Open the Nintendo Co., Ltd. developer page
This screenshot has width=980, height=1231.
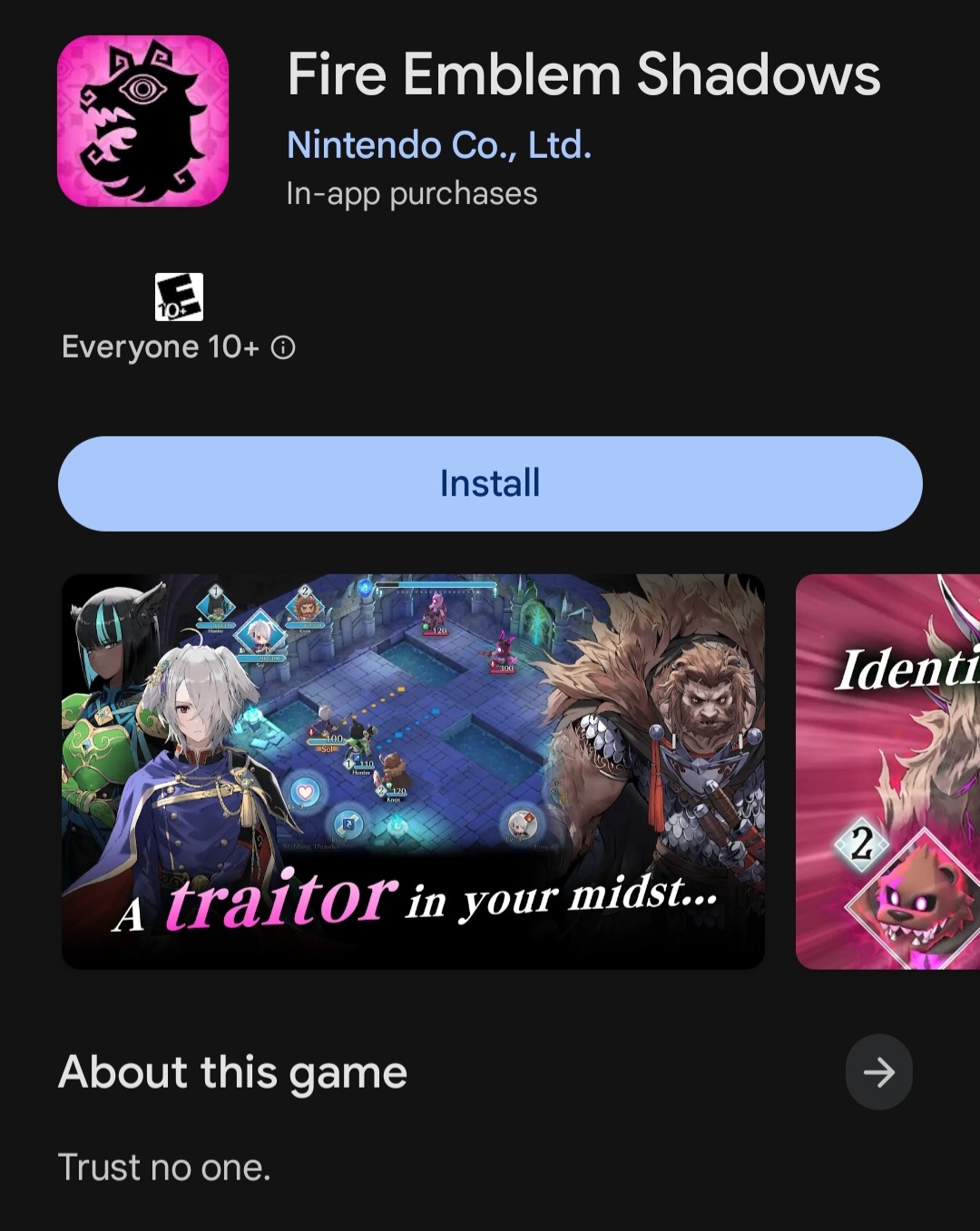pos(439,145)
